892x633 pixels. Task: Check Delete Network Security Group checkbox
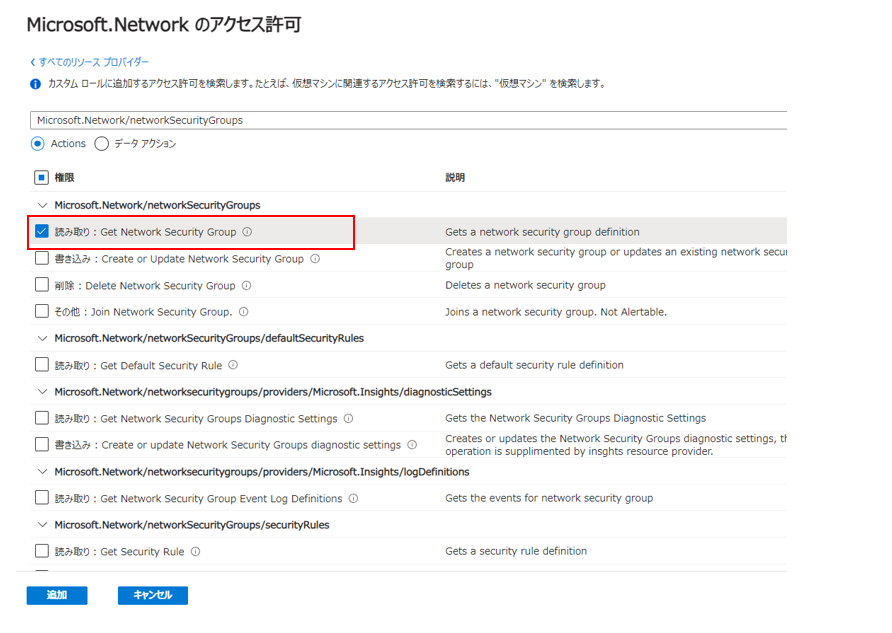(42, 284)
